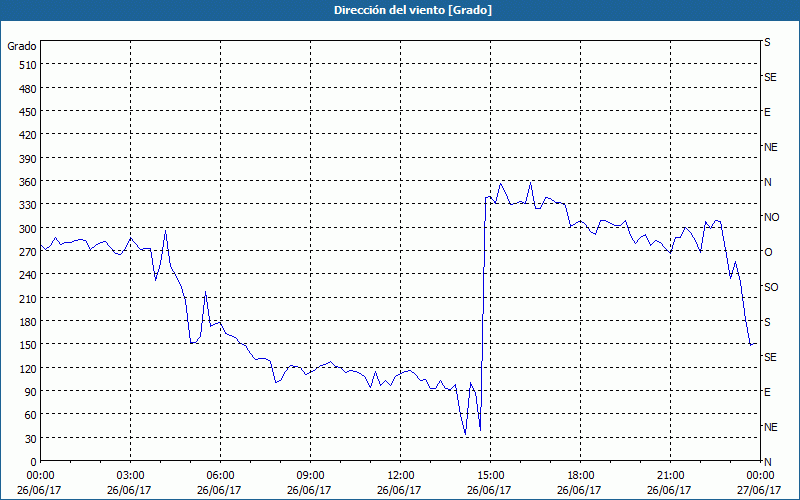Image resolution: width=800 pixels, height=500 pixels.
Task: Select the 'Grado' axis unit label
Action: click(22, 46)
